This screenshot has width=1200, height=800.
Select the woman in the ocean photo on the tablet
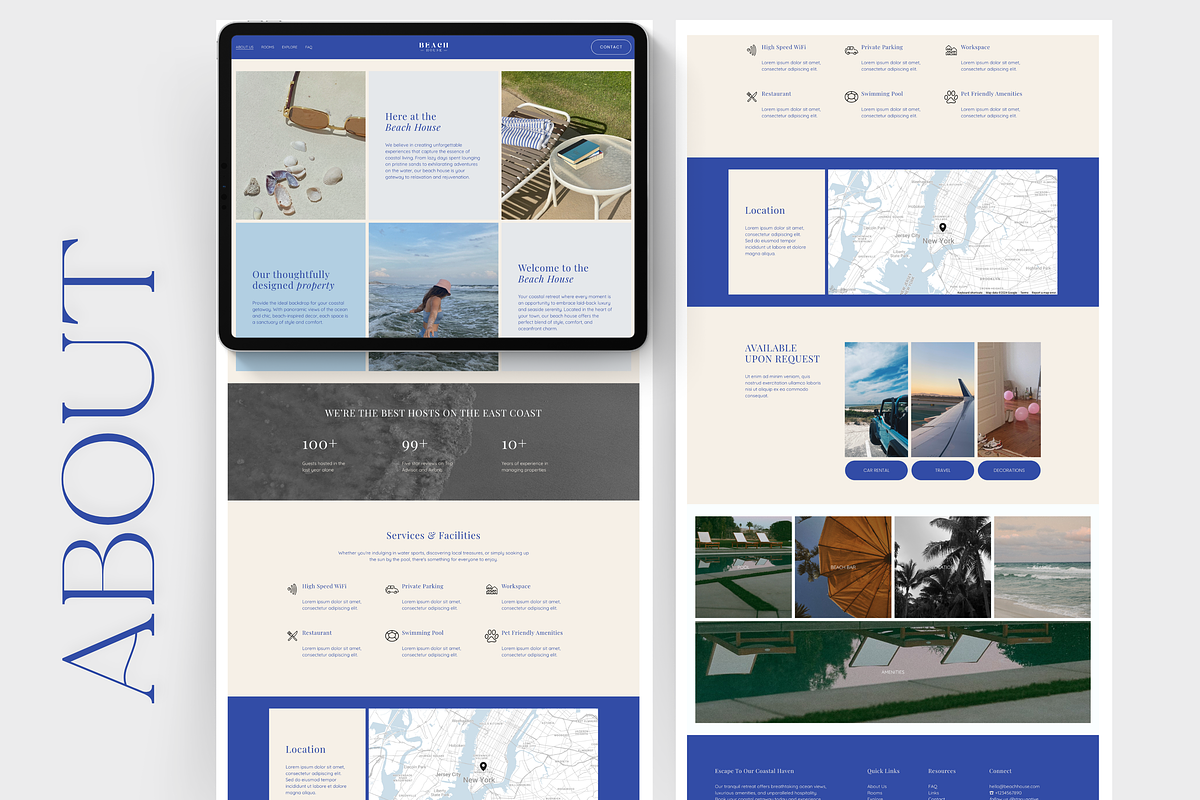pos(433,280)
